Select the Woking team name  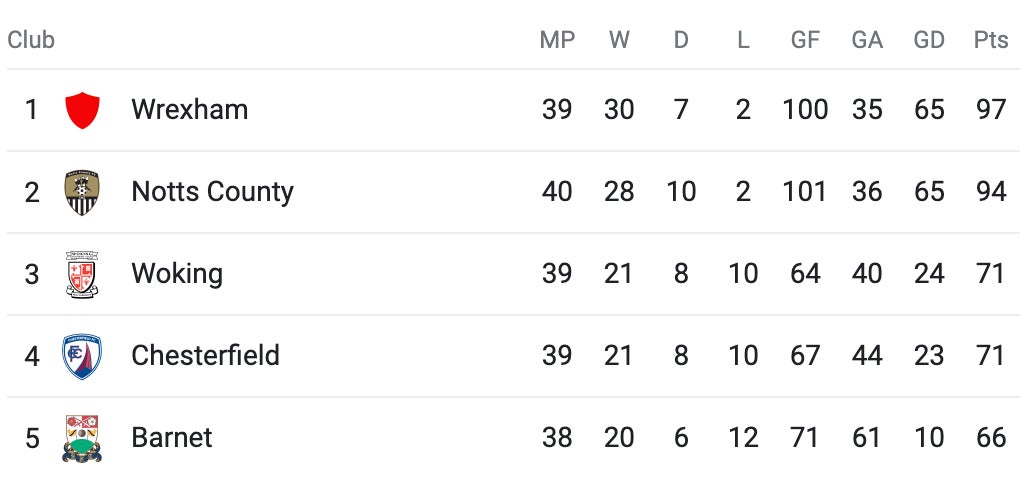point(177,274)
